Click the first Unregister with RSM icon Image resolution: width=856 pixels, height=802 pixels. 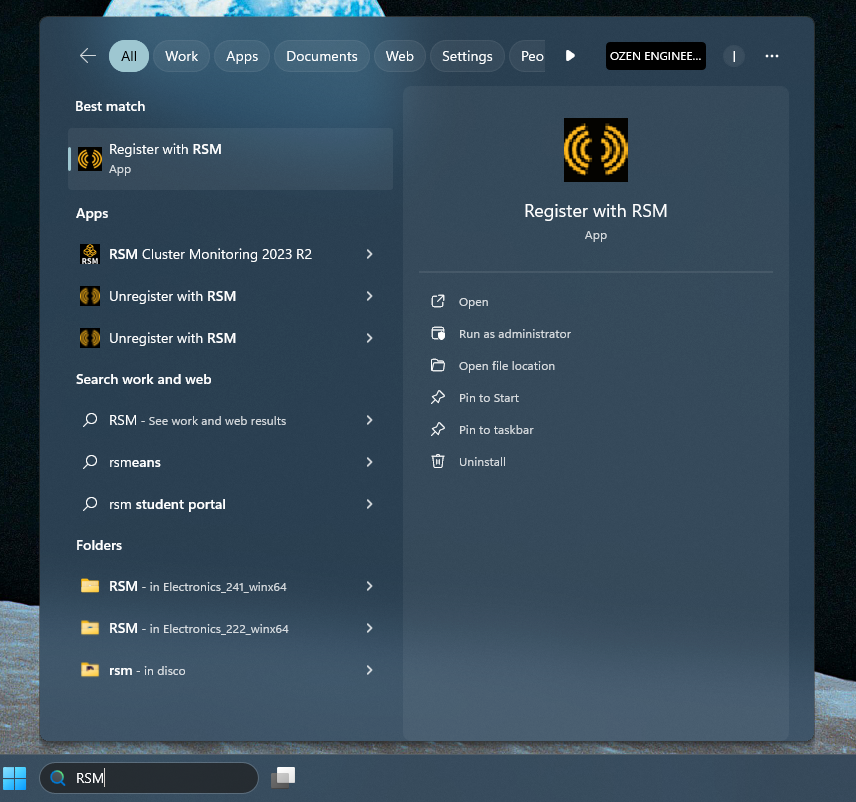(x=90, y=296)
